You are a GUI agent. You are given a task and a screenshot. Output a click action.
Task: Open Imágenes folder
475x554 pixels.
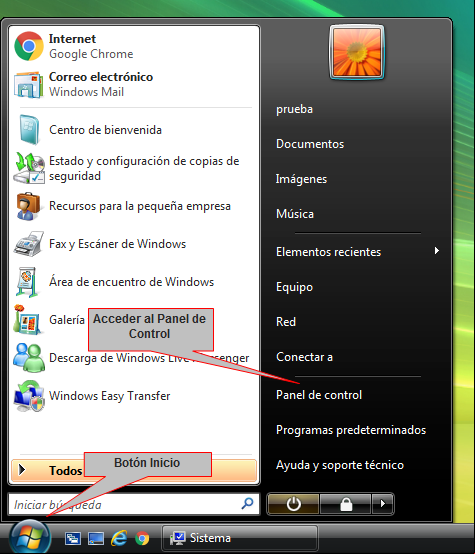(x=301, y=179)
